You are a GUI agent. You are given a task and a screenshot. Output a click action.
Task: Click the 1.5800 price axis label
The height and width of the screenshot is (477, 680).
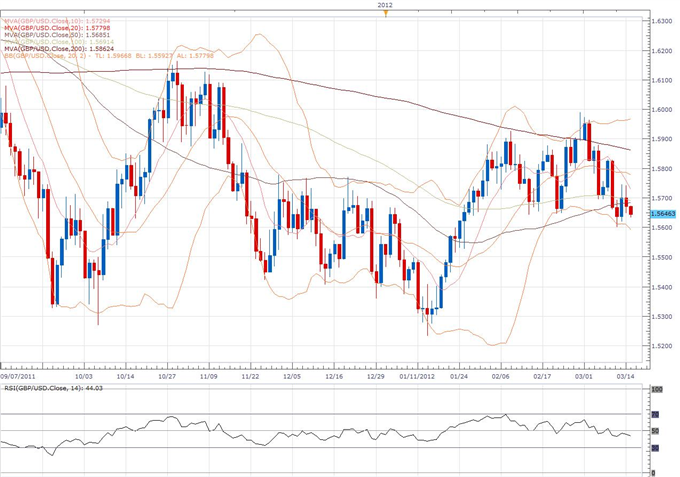click(x=662, y=169)
